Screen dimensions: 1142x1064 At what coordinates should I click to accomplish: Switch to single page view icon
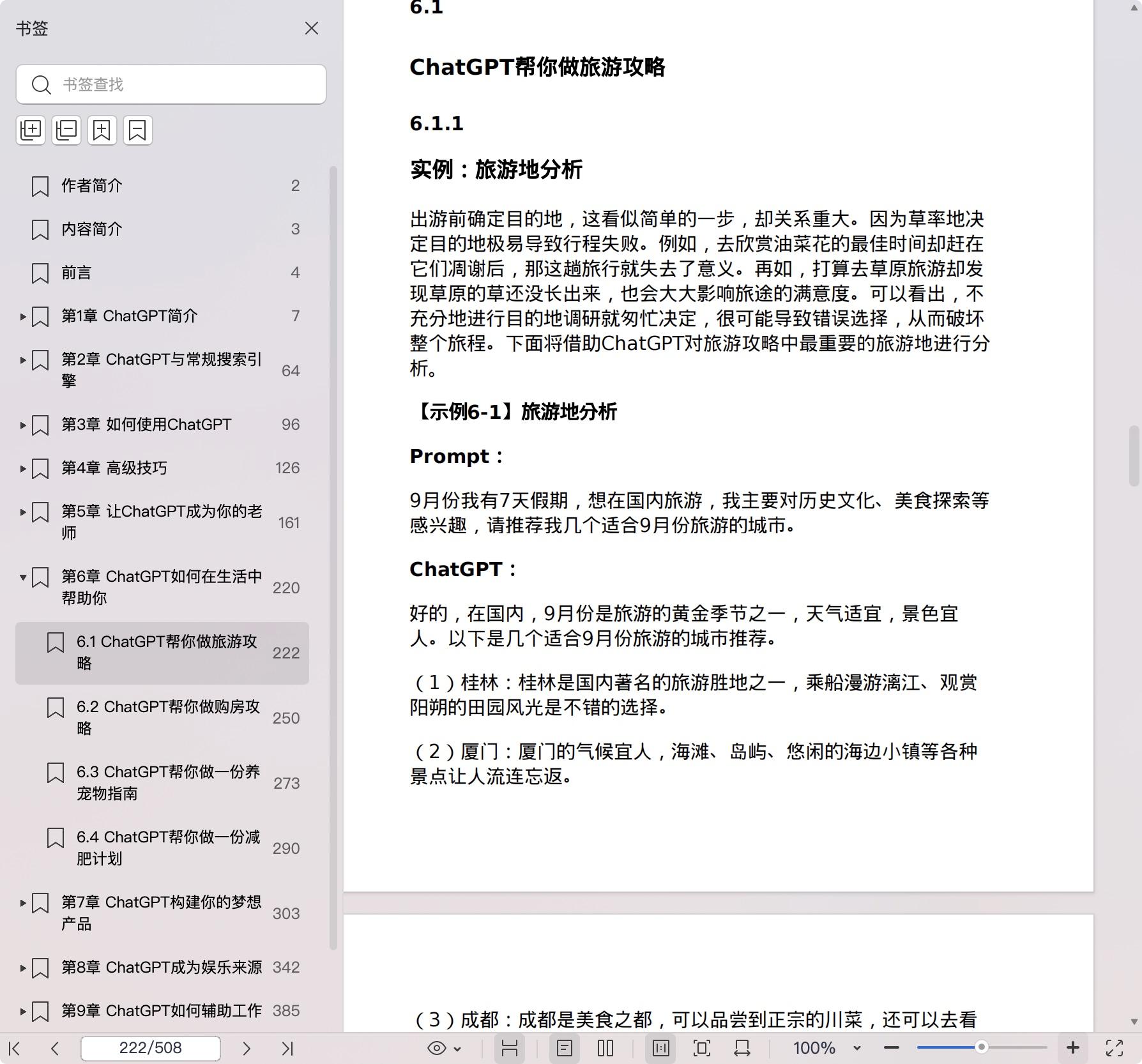click(565, 1048)
